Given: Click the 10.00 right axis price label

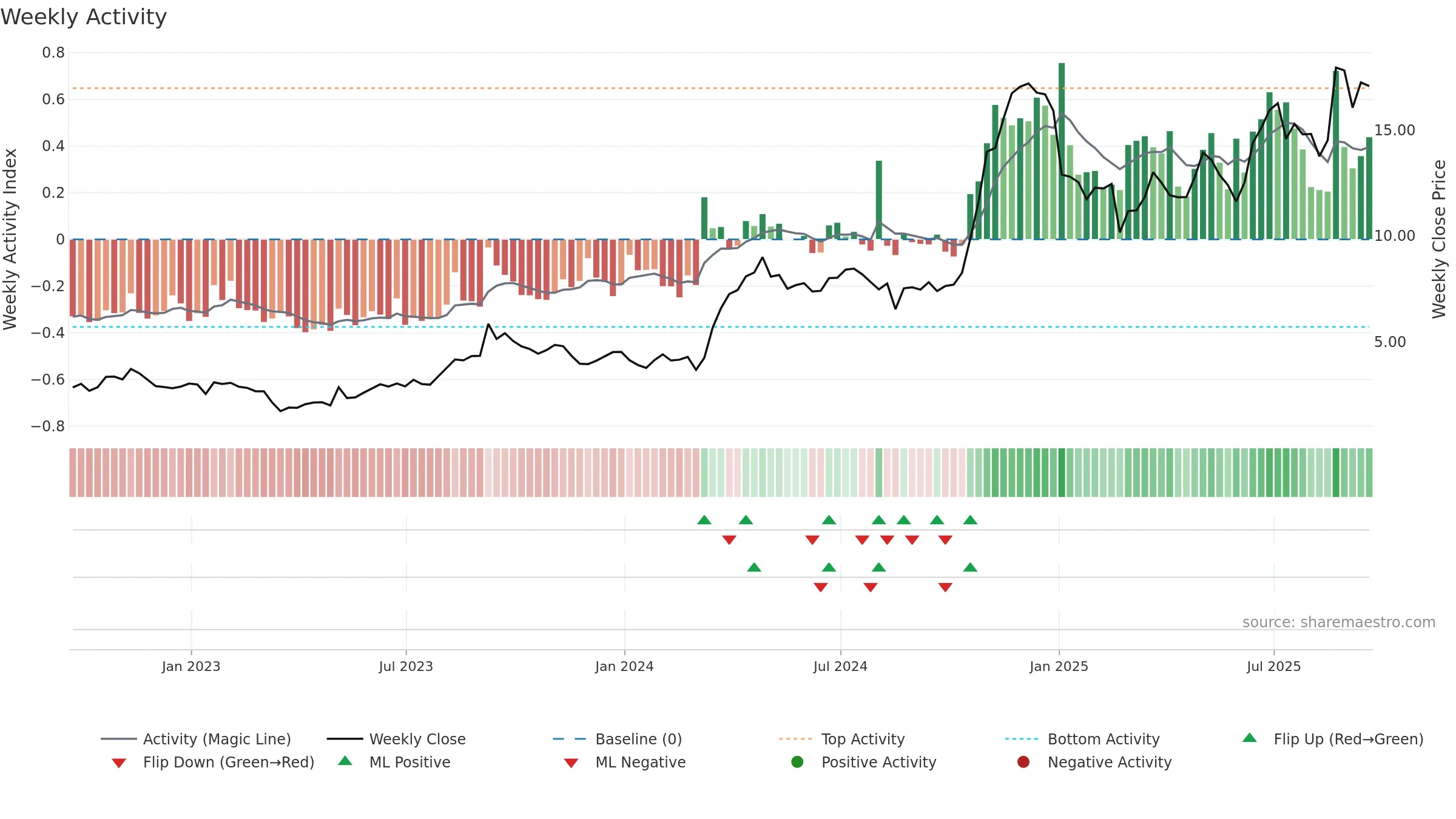Looking at the screenshot, I should pyautogui.click(x=1395, y=236).
